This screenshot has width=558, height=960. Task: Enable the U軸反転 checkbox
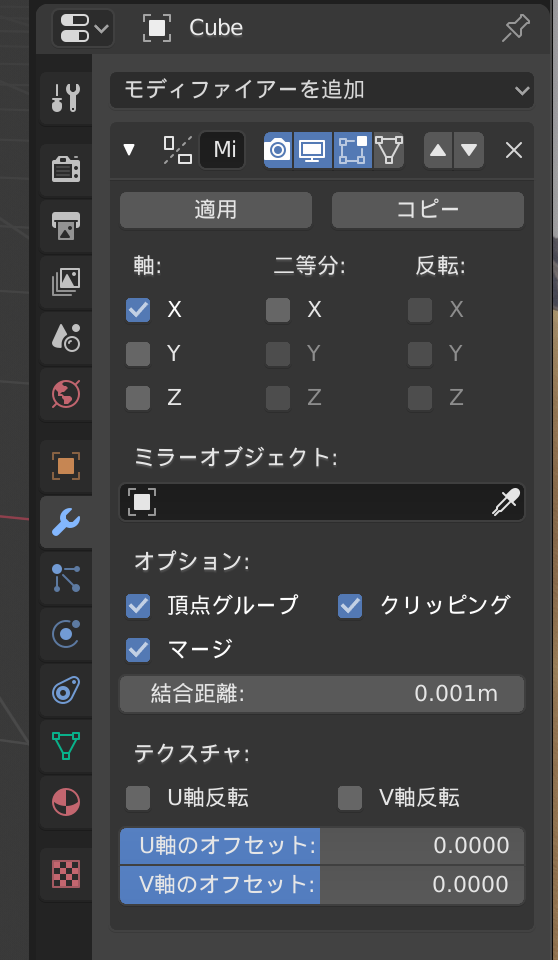[138, 798]
